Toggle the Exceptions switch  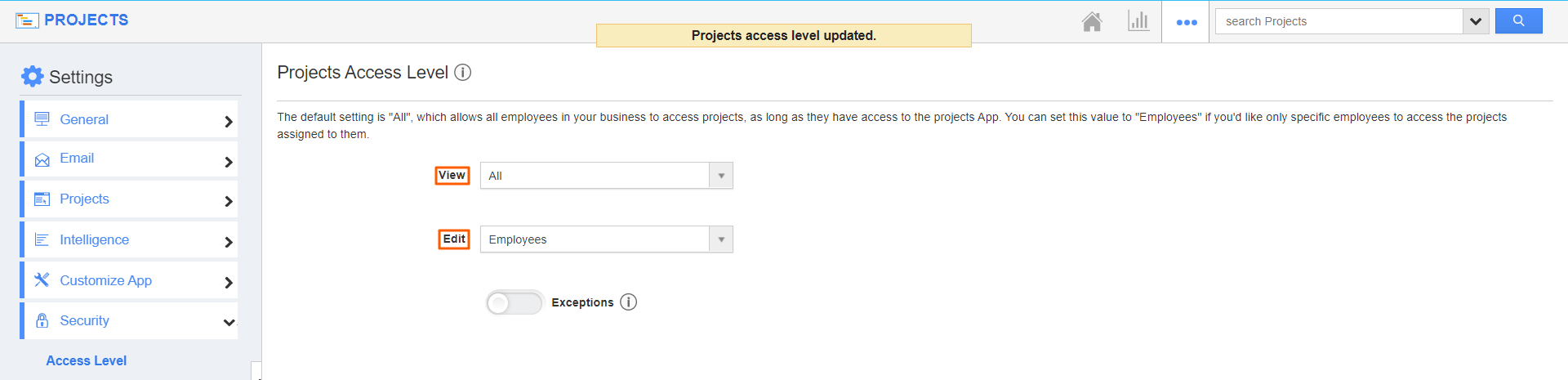point(514,303)
